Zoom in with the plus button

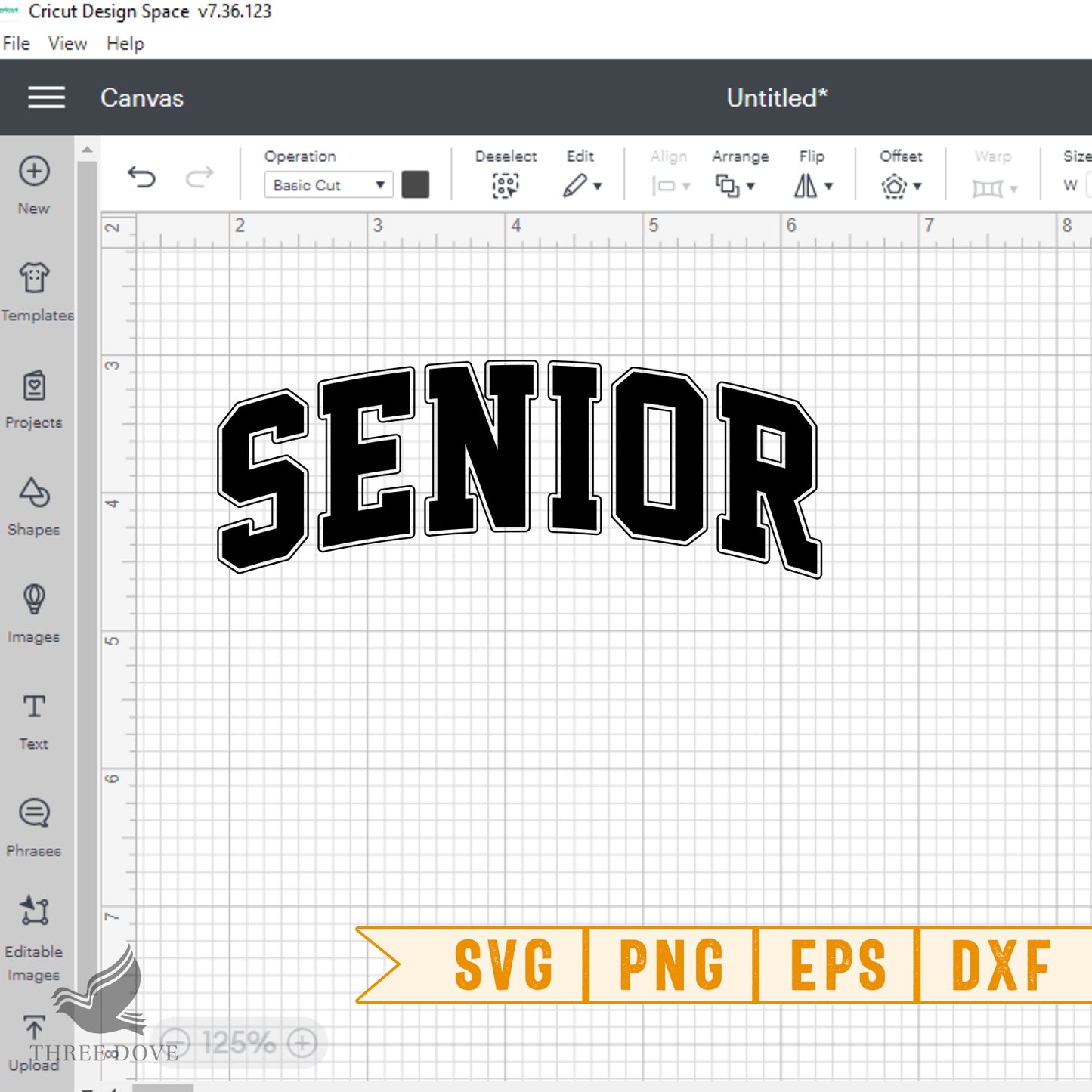coord(302,1044)
